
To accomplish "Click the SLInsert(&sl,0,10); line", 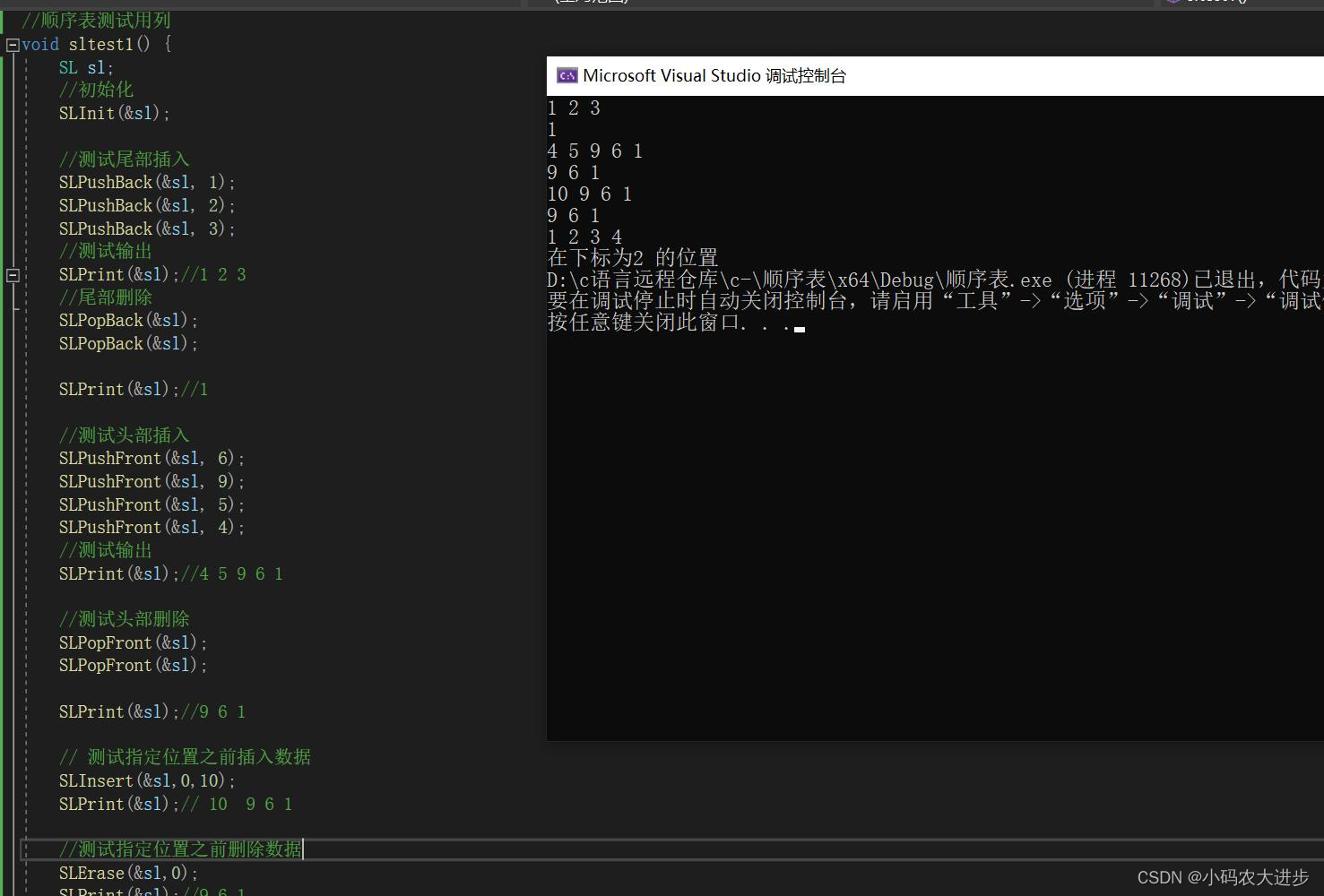I will (147, 780).
